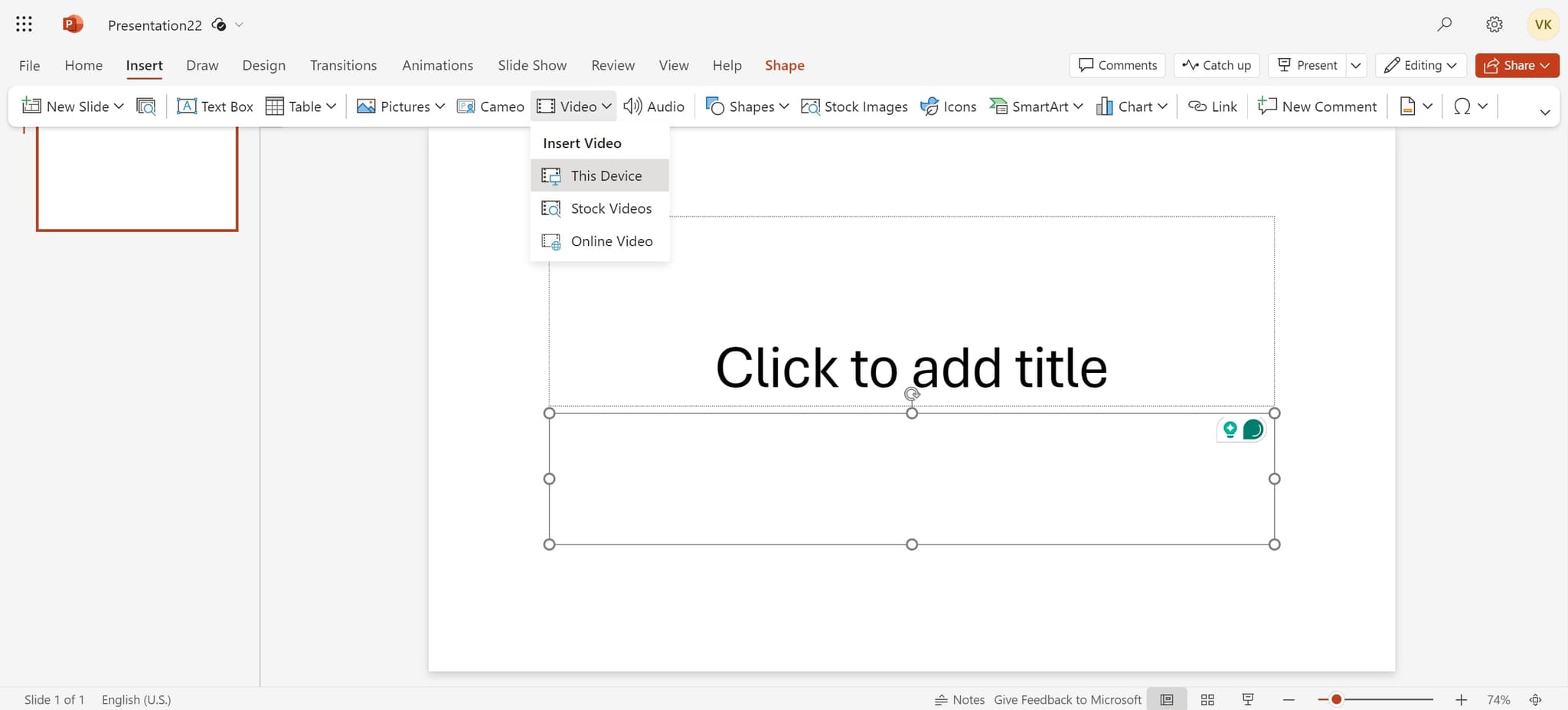1568x710 pixels.
Task: Insert Icons from the ribbon
Action: pos(948,106)
